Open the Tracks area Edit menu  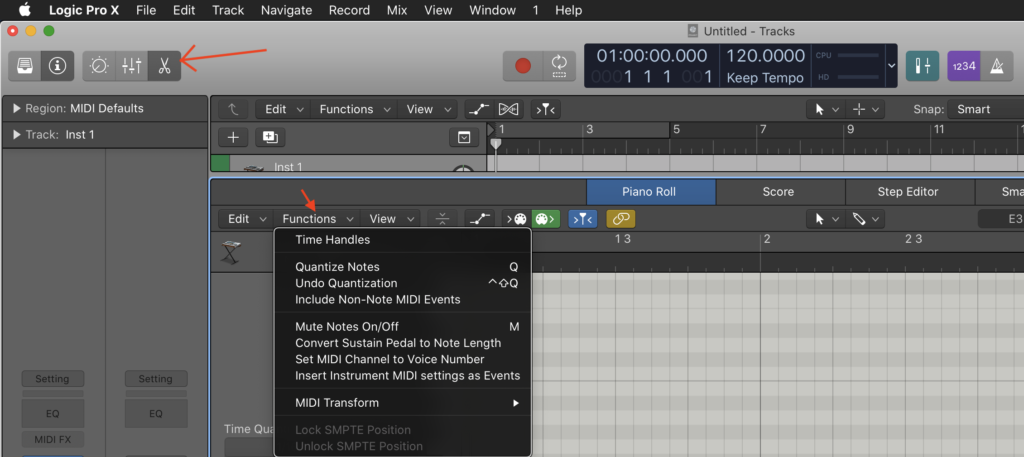[283, 109]
